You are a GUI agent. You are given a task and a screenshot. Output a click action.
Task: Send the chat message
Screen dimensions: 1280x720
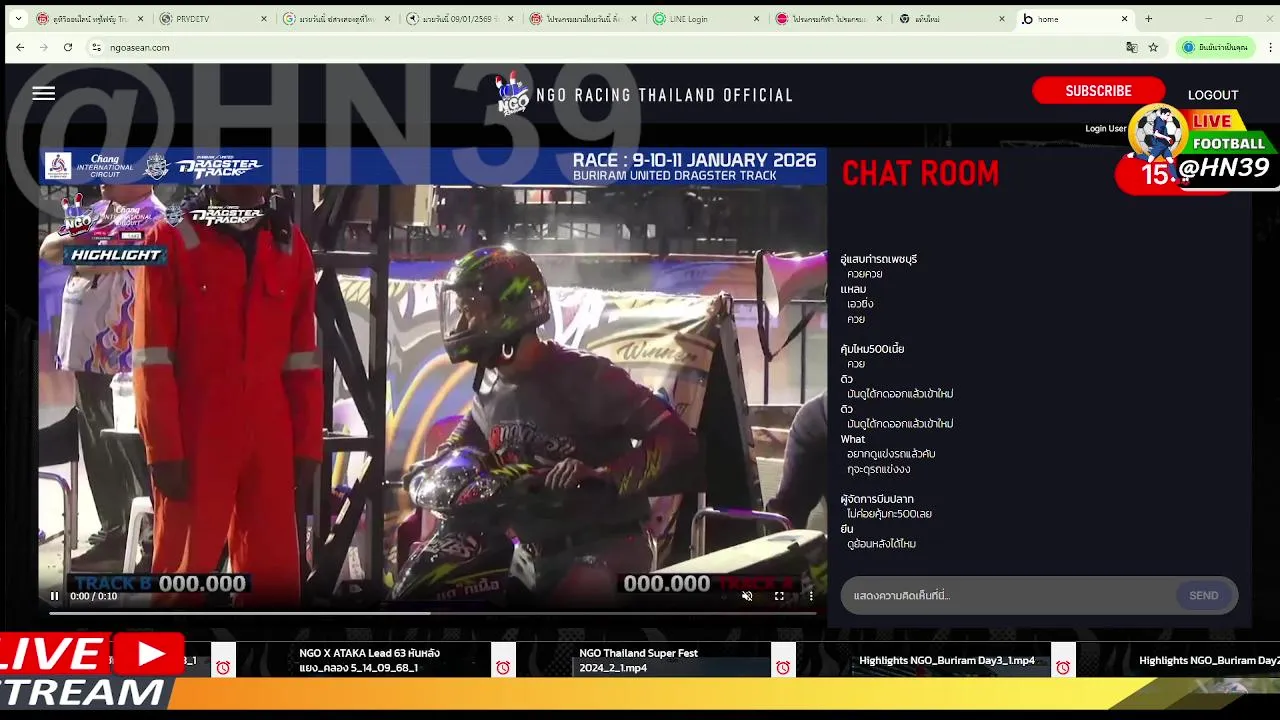(1204, 595)
